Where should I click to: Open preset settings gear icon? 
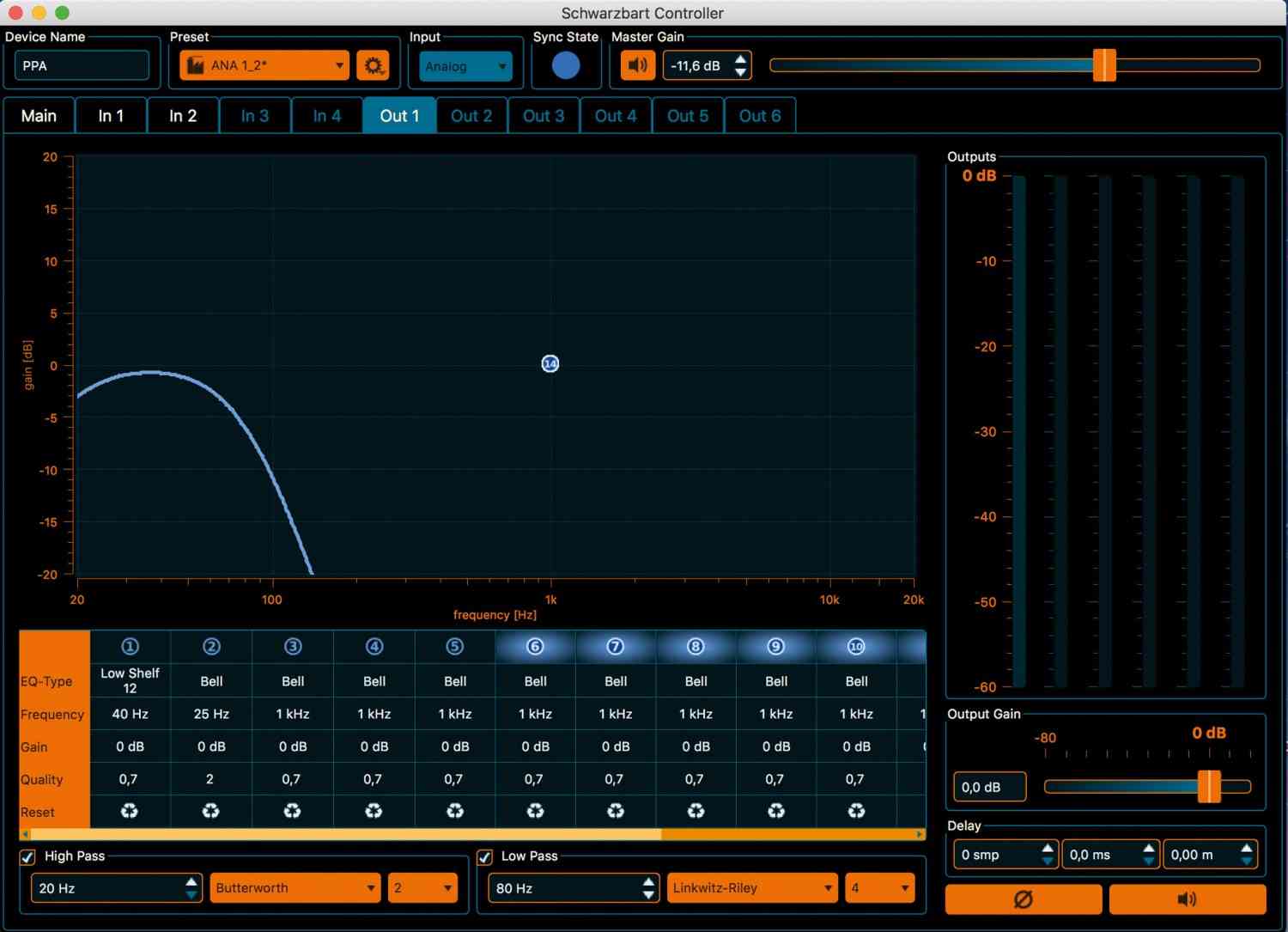[x=374, y=65]
